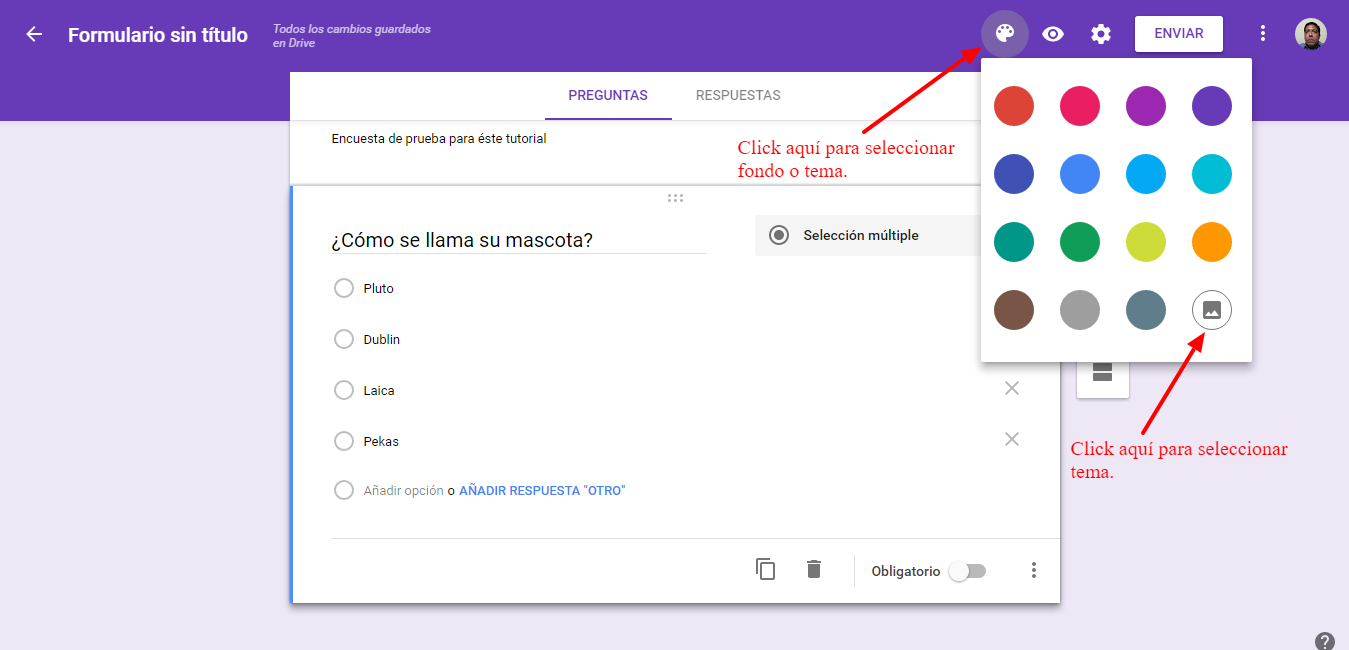Remove the Laica option with X

[1012, 388]
